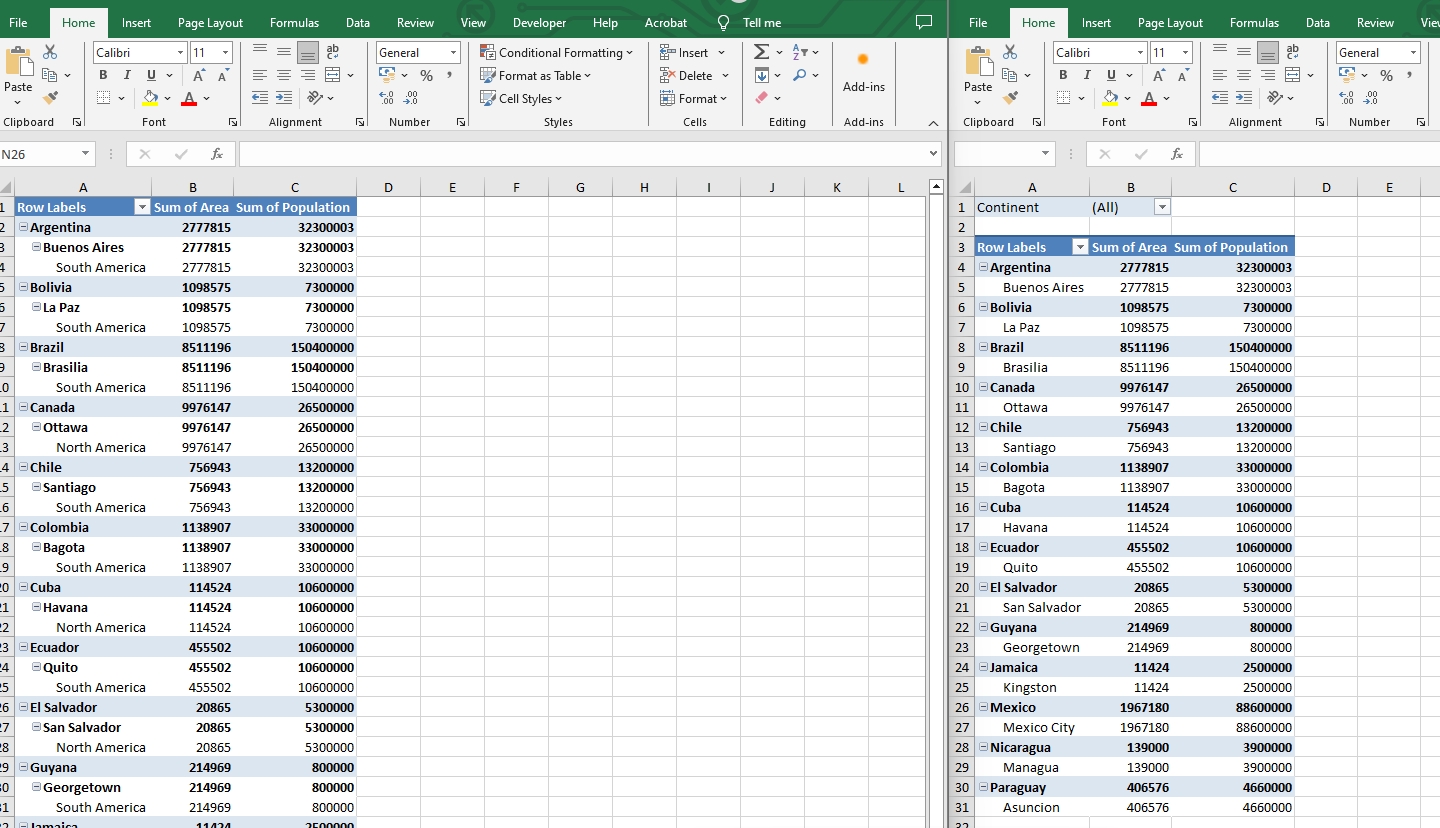
Task: Expand the left window formula bar
Action: click(934, 154)
